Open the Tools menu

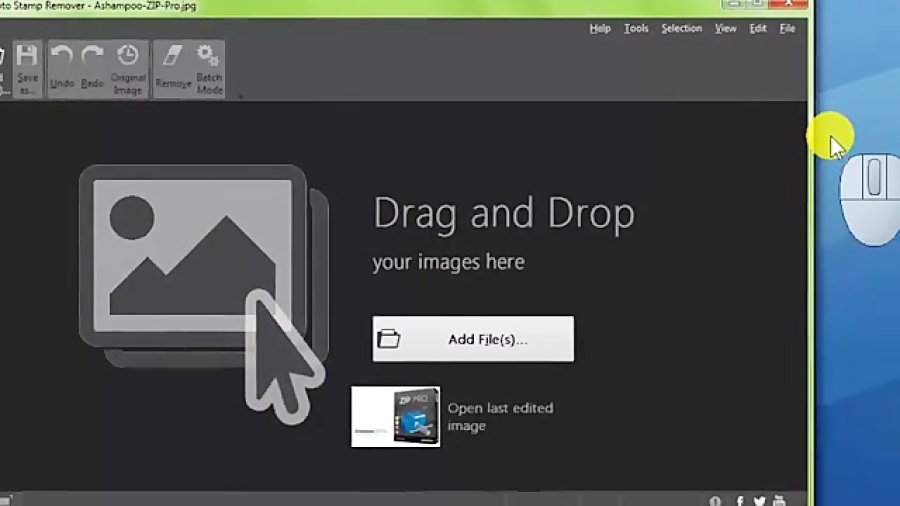(x=636, y=29)
